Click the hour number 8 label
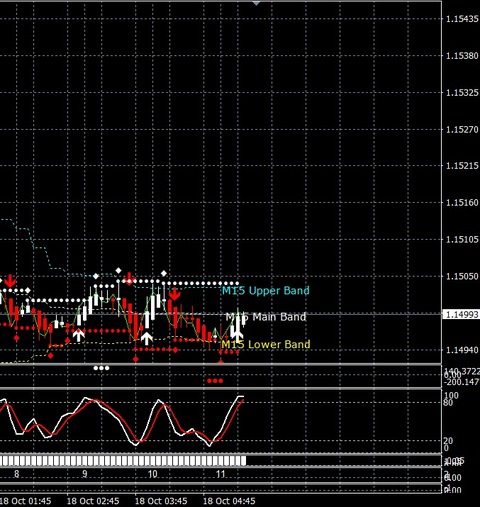 [x=17, y=474]
